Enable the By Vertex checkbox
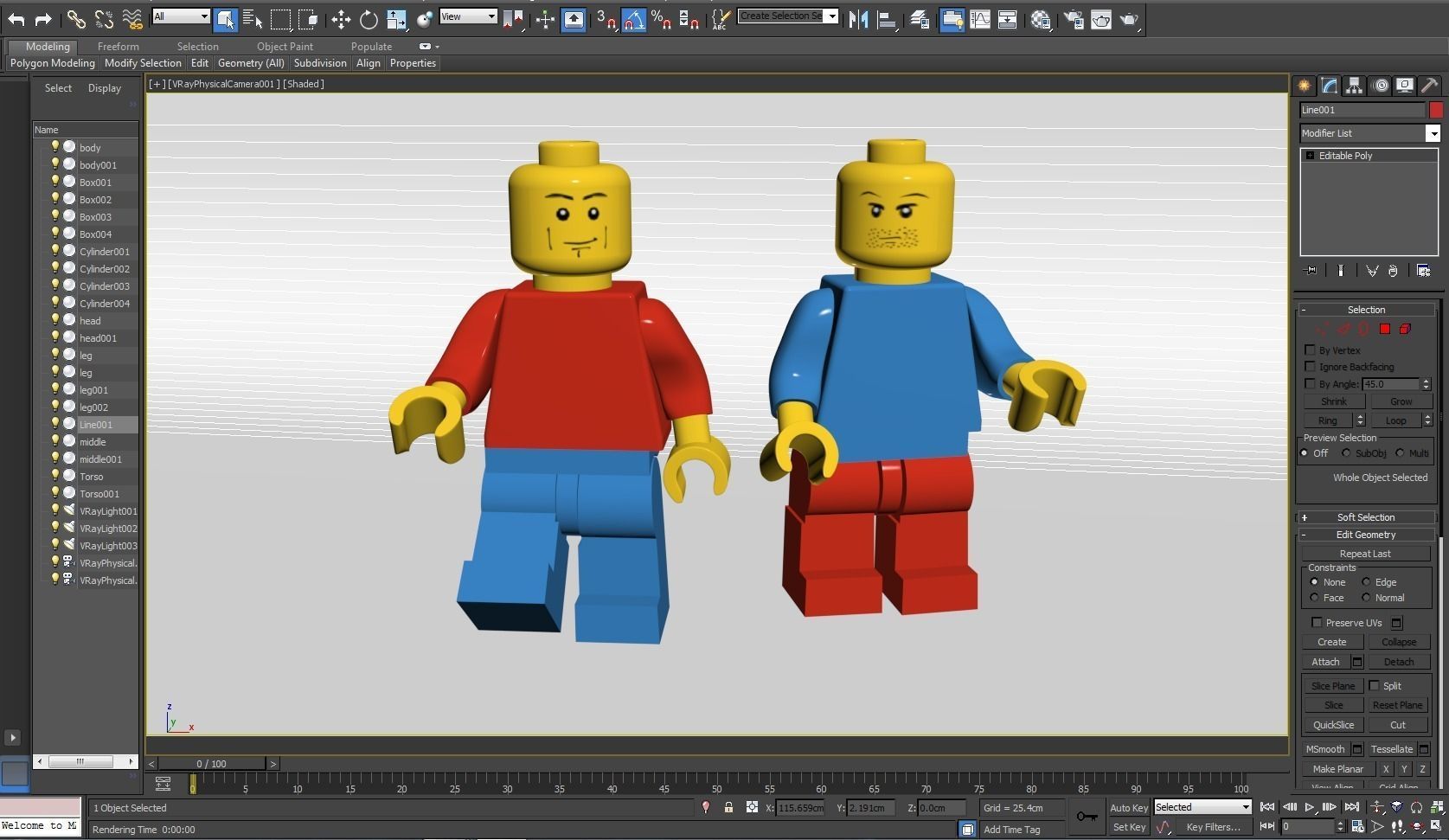 tap(1311, 350)
